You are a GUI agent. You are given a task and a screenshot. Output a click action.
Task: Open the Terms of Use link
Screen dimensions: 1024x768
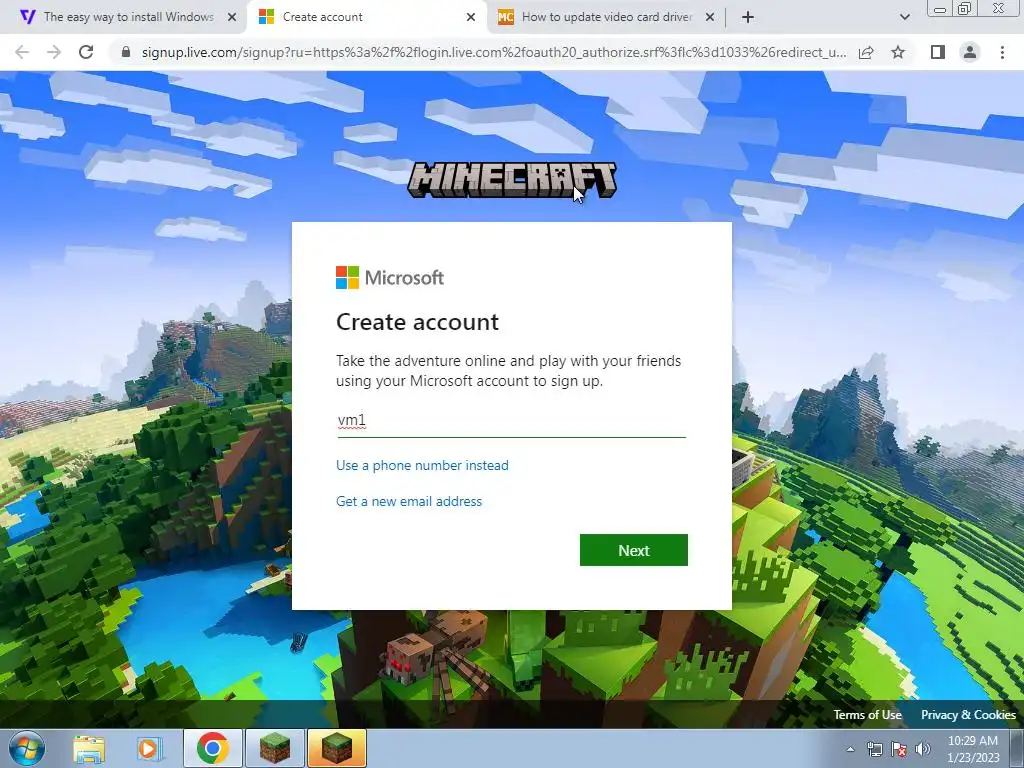point(867,714)
